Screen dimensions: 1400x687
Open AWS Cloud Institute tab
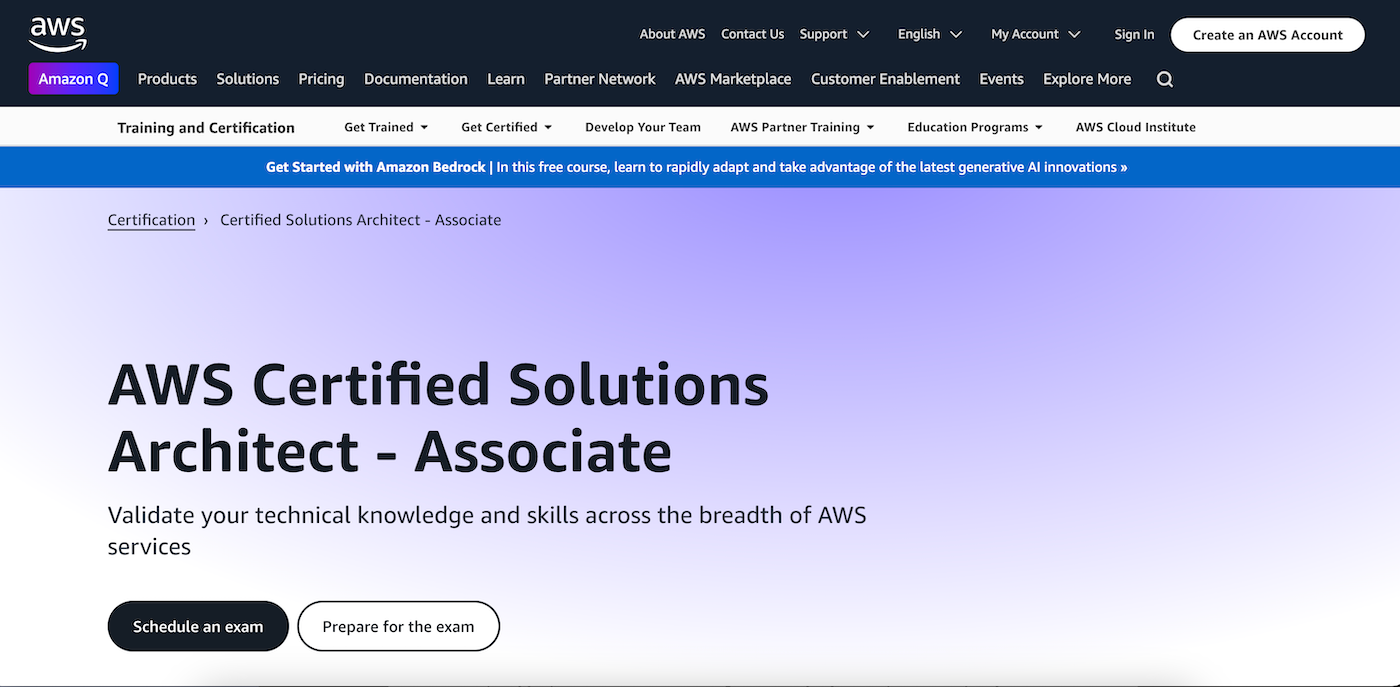pyautogui.click(x=1136, y=127)
